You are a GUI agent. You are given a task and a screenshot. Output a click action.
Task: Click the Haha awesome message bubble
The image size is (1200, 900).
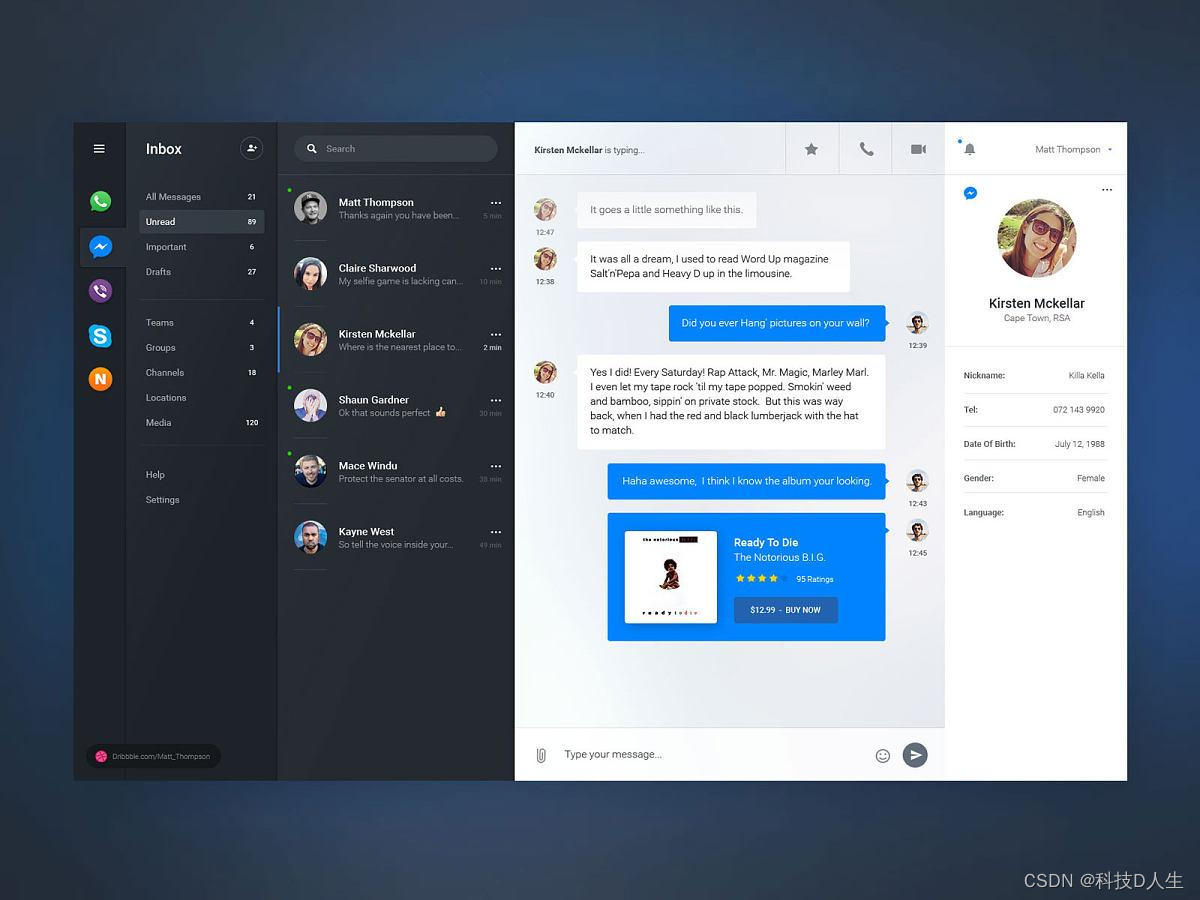point(747,481)
